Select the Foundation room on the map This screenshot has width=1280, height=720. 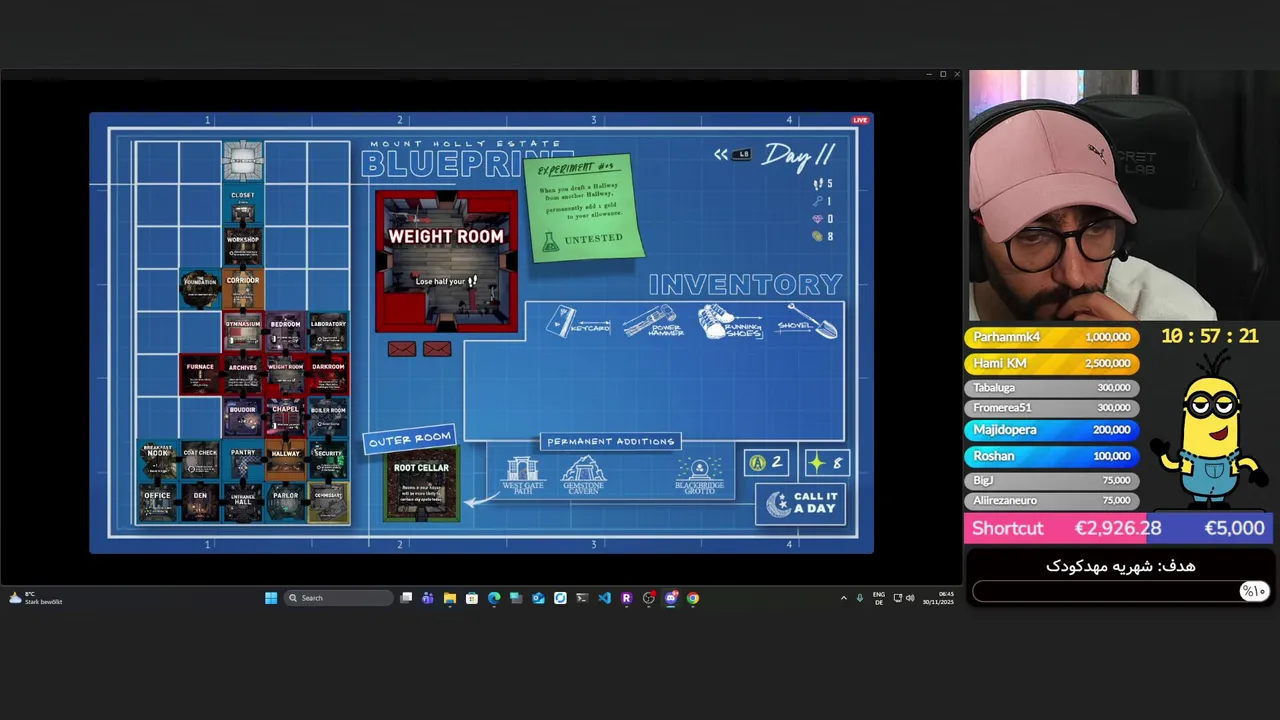click(200, 290)
